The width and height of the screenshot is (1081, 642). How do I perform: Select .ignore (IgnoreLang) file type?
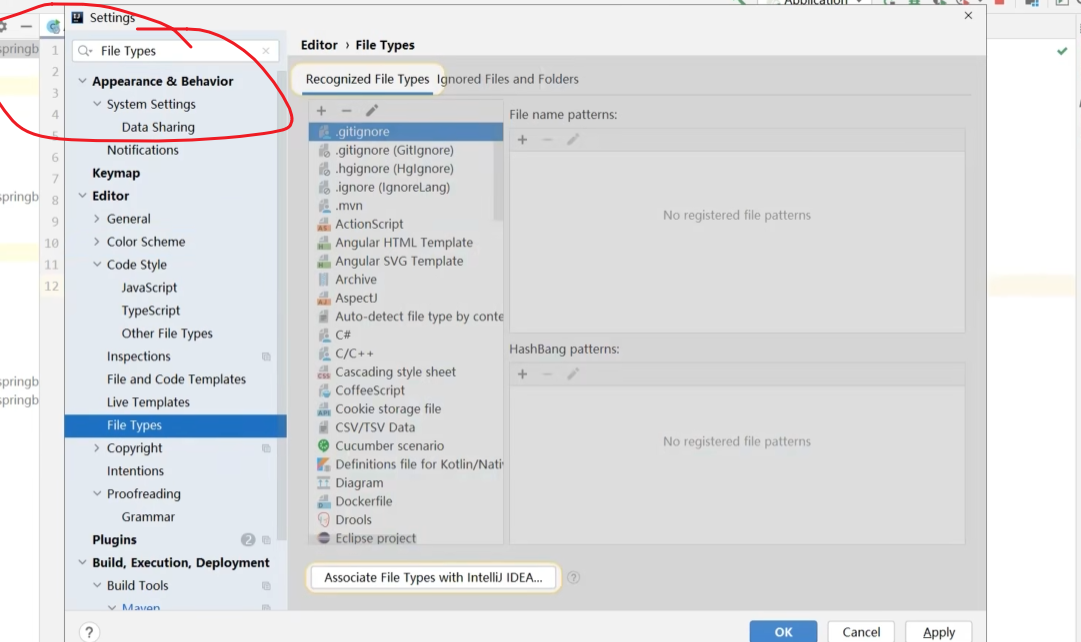[406, 188]
